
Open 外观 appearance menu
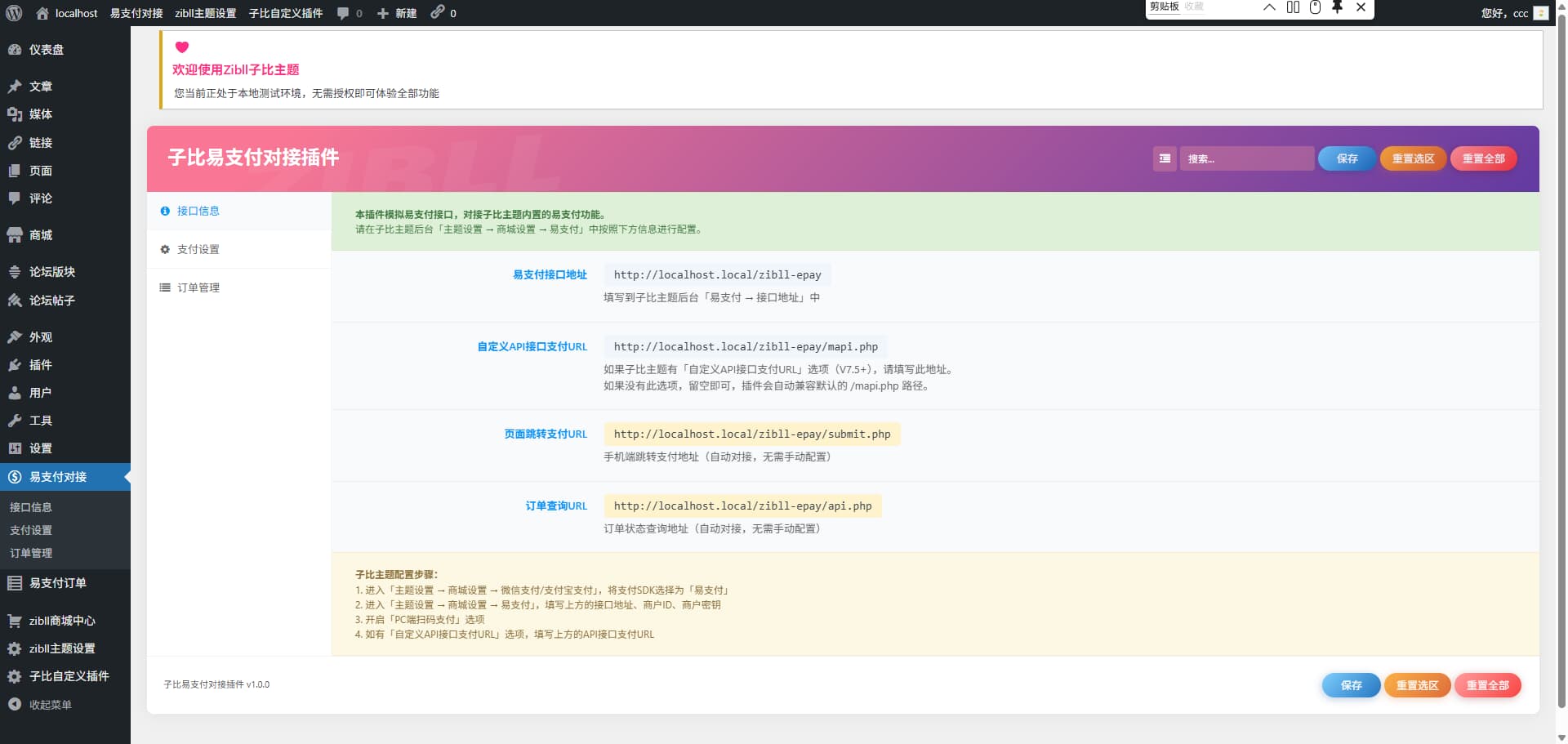(x=65, y=337)
